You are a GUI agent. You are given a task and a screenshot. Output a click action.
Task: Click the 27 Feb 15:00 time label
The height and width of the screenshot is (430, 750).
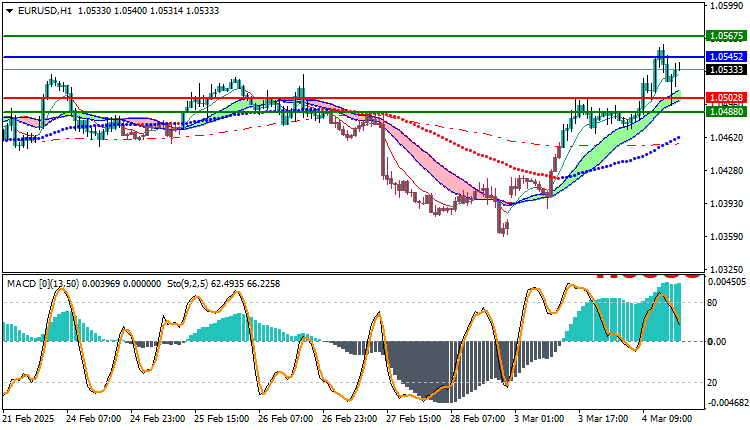tap(414, 419)
